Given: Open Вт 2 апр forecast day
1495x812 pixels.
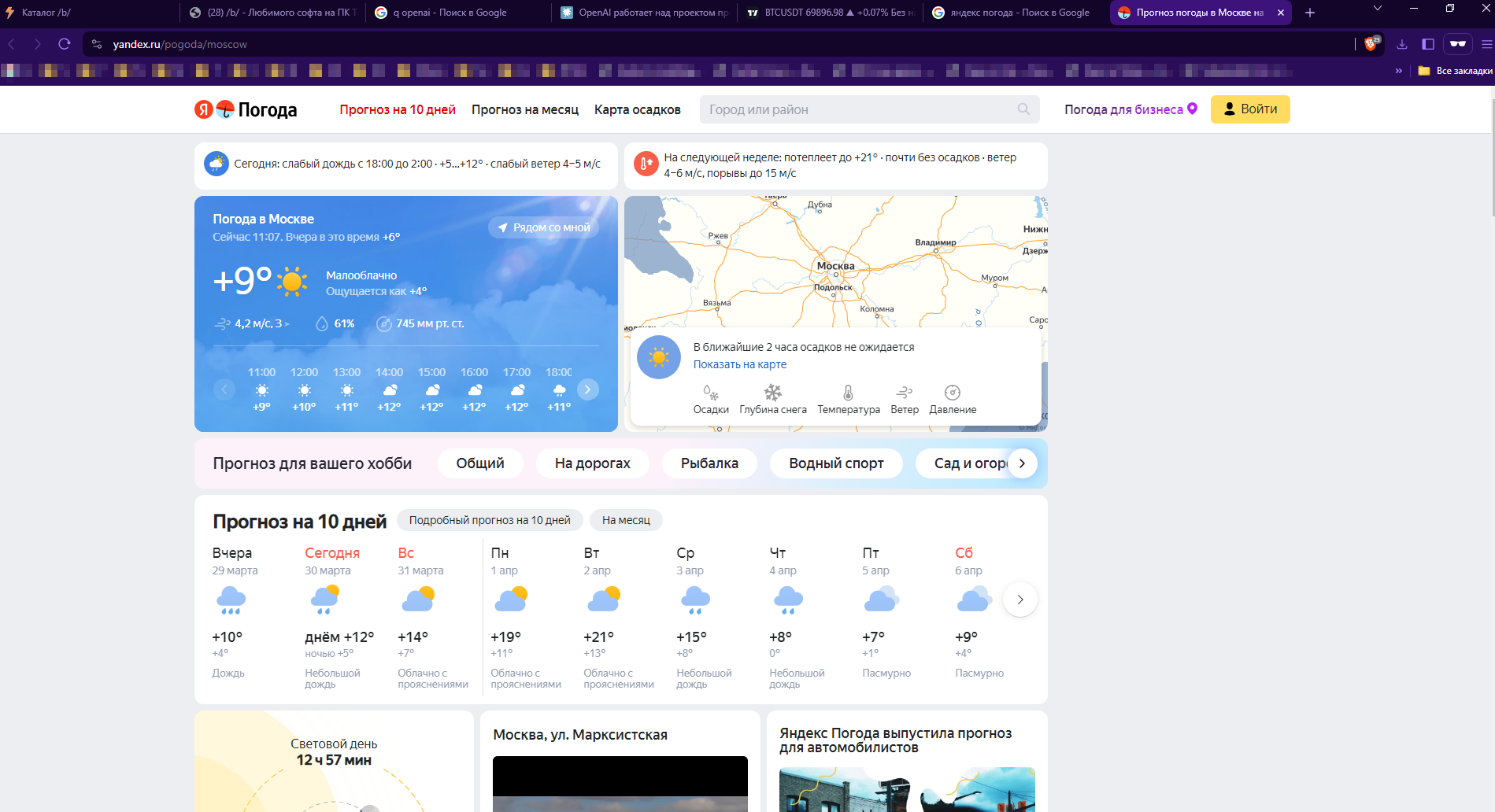Looking at the screenshot, I should [619, 618].
